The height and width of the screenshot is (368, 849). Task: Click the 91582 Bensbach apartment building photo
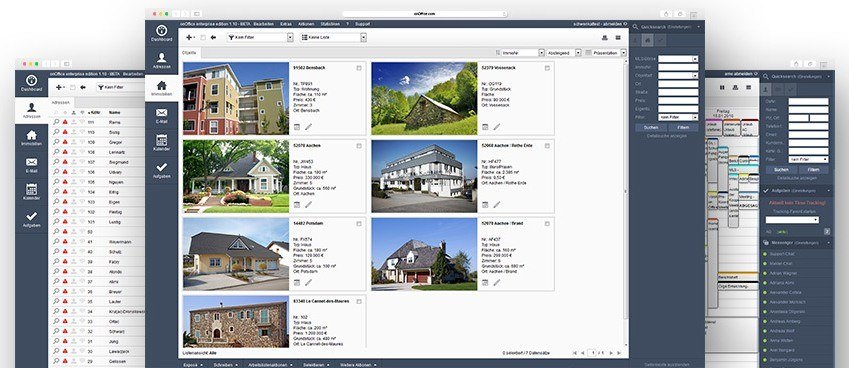click(x=236, y=98)
